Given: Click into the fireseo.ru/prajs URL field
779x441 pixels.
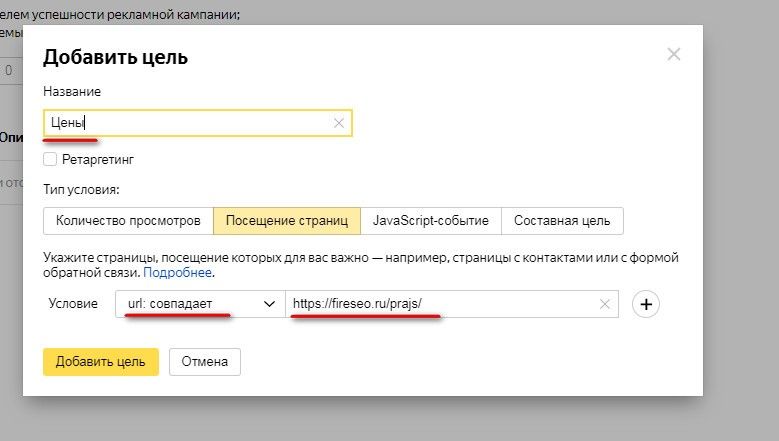Looking at the screenshot, I should [x=440, y=304].
